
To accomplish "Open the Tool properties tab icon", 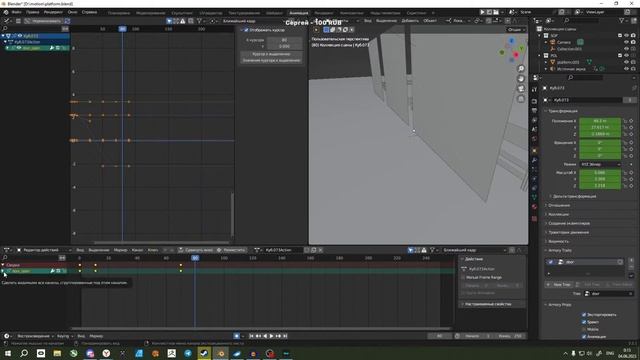I will pyautogui.click(x=535, y=89).
